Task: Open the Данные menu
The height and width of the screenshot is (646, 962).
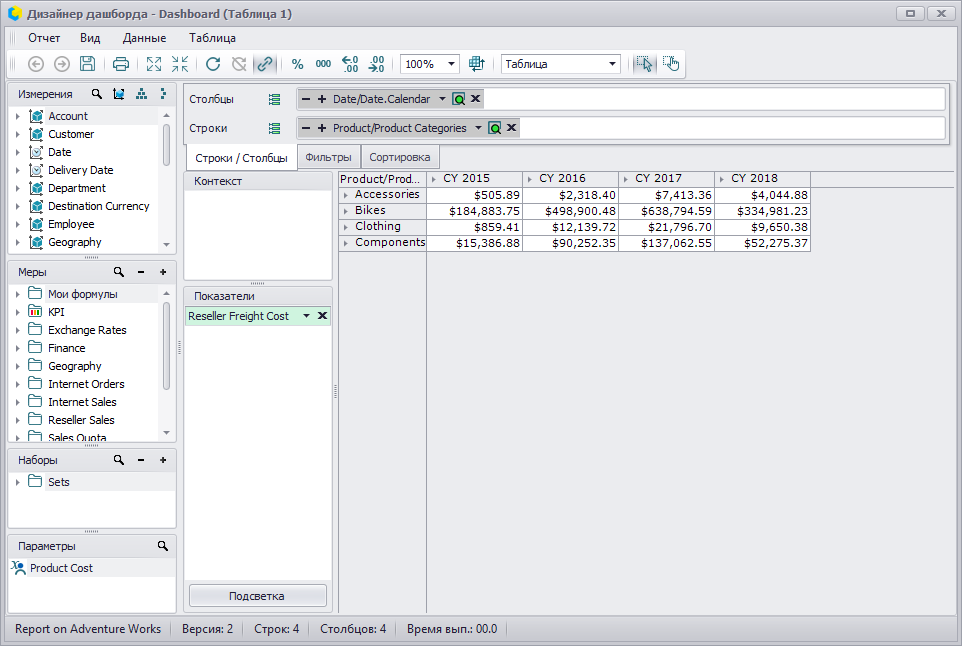Action: point(144,38)
